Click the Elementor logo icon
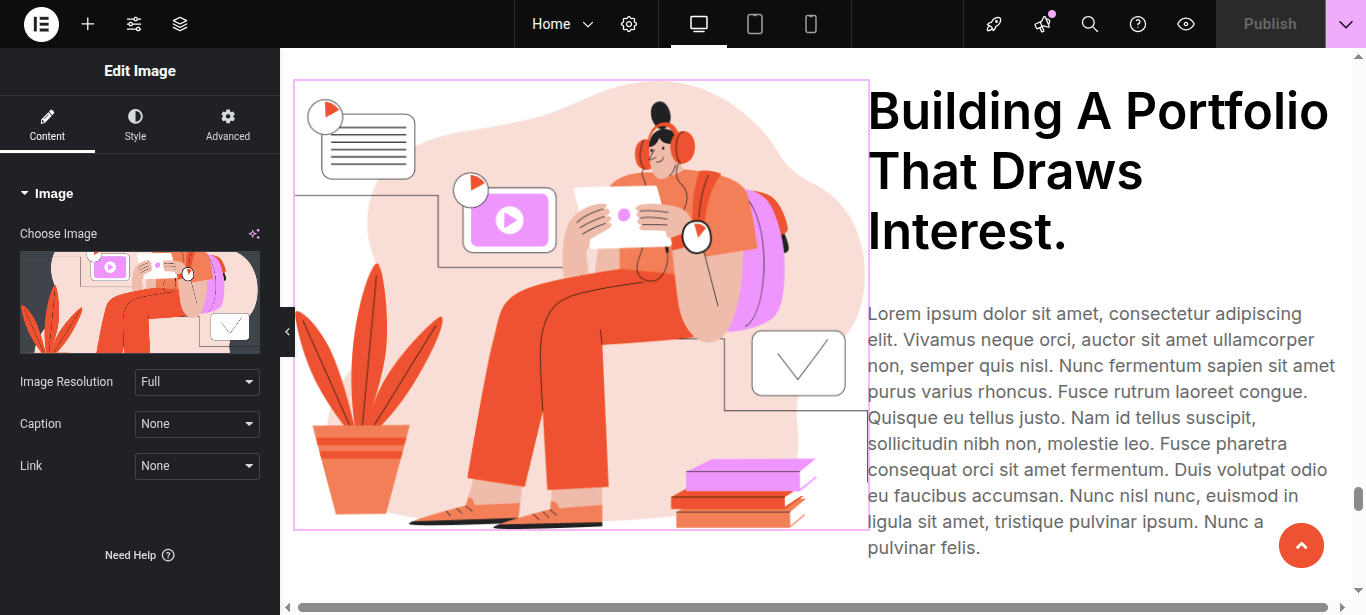This screenshot has width=1366, height=615. (41, 24)
